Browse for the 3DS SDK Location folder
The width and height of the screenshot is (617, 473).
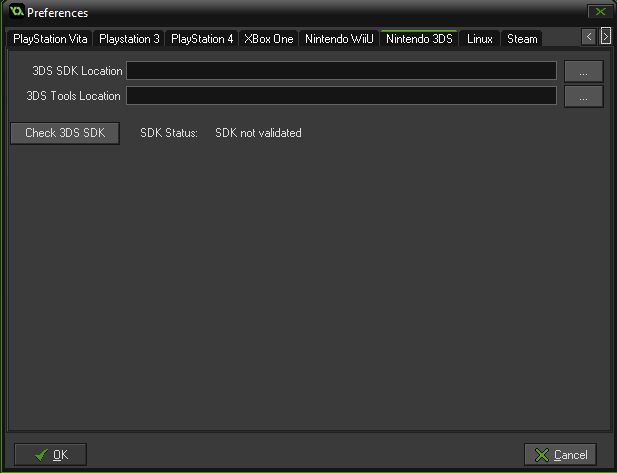coord(584,71)
